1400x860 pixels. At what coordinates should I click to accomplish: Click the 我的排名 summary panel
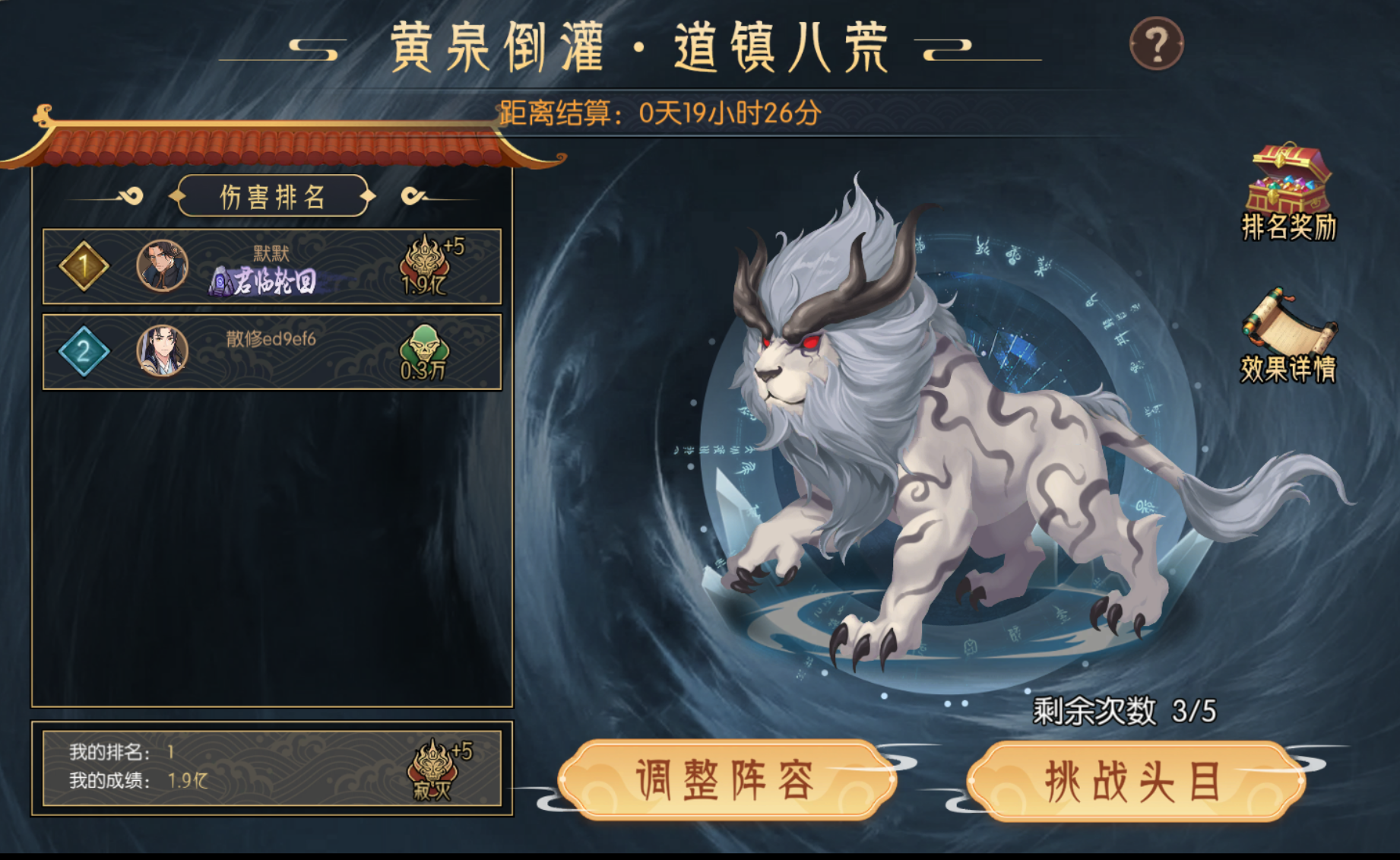coord(272,768)
